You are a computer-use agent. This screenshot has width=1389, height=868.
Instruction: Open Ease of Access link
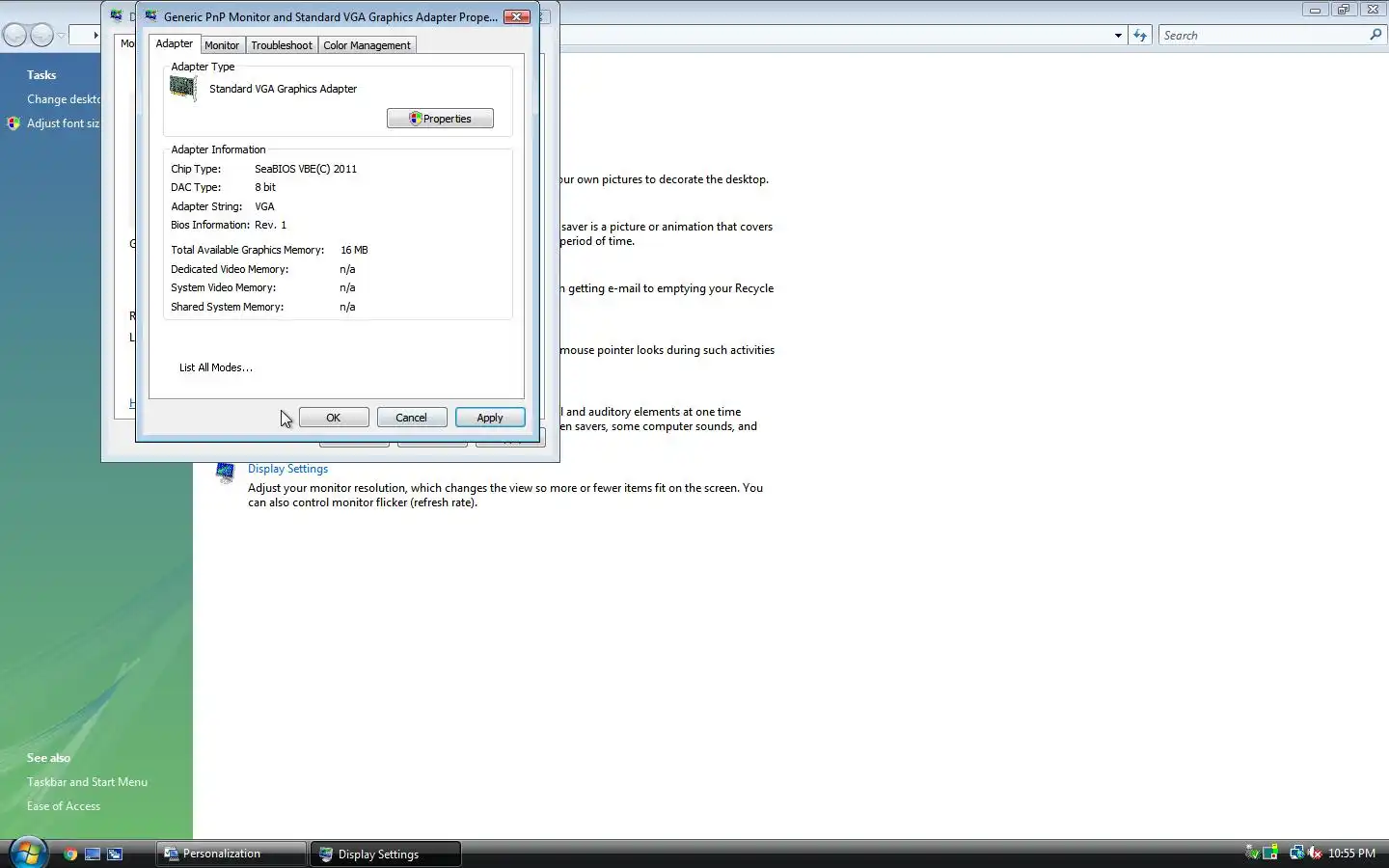pyautogui.click(x=64, y=806)
